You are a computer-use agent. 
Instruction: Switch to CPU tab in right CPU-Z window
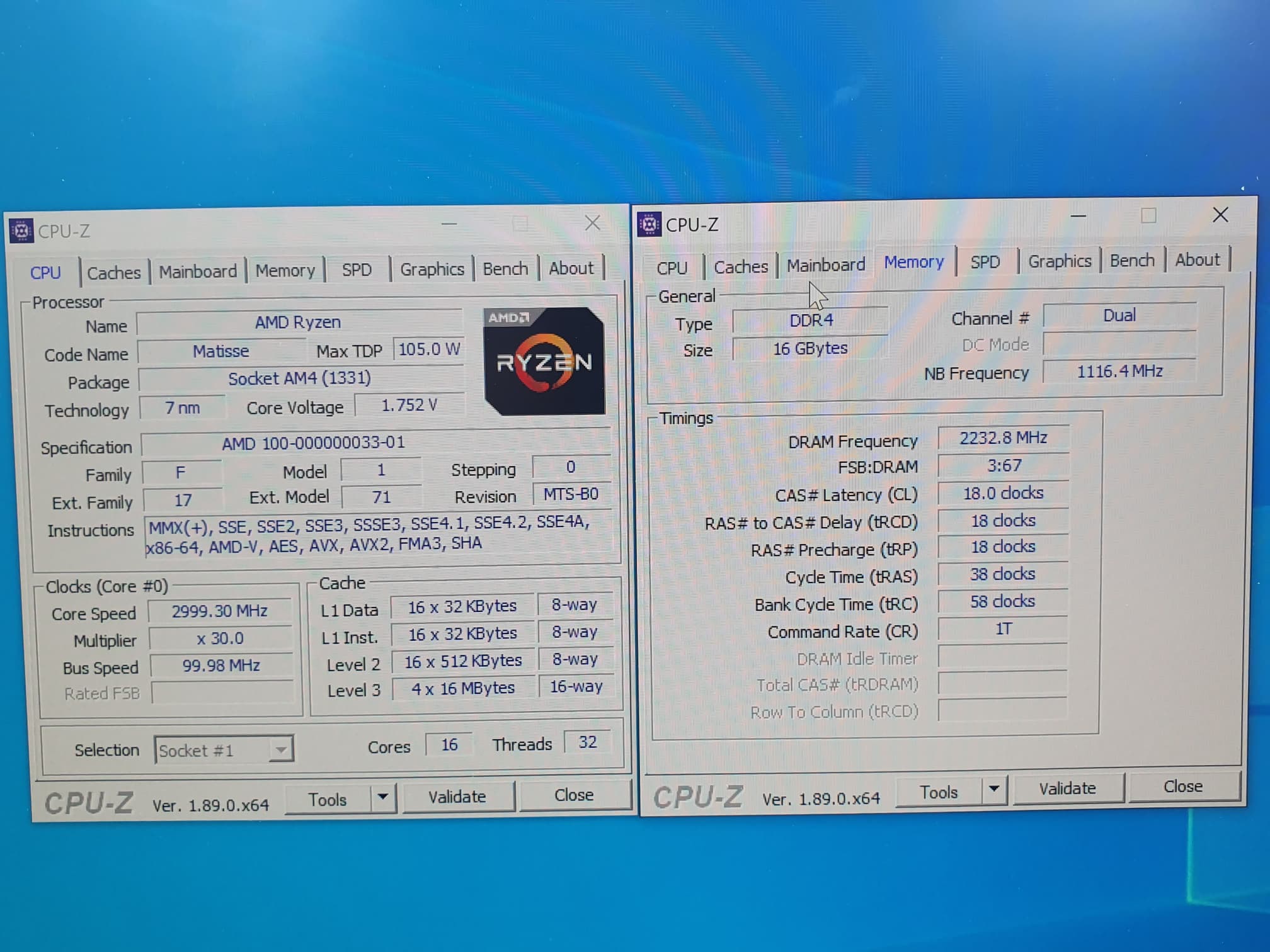pyautogui.click(x=672, y=268)
